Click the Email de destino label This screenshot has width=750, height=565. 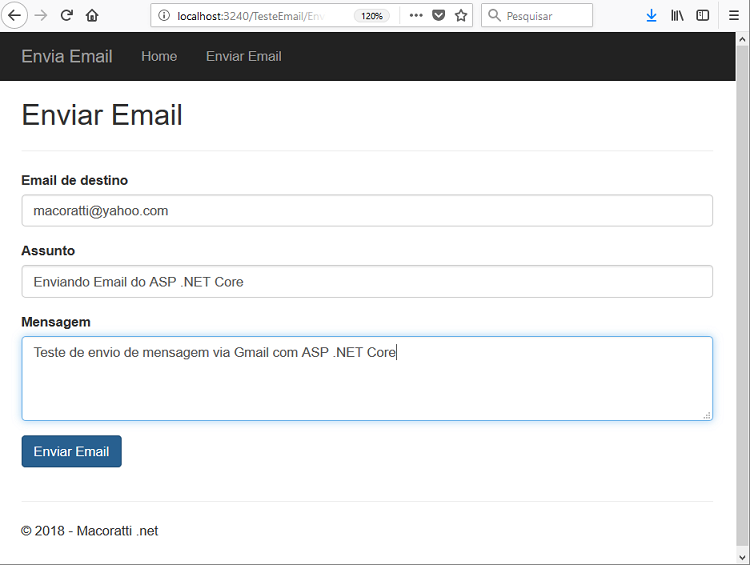[75, 180]
